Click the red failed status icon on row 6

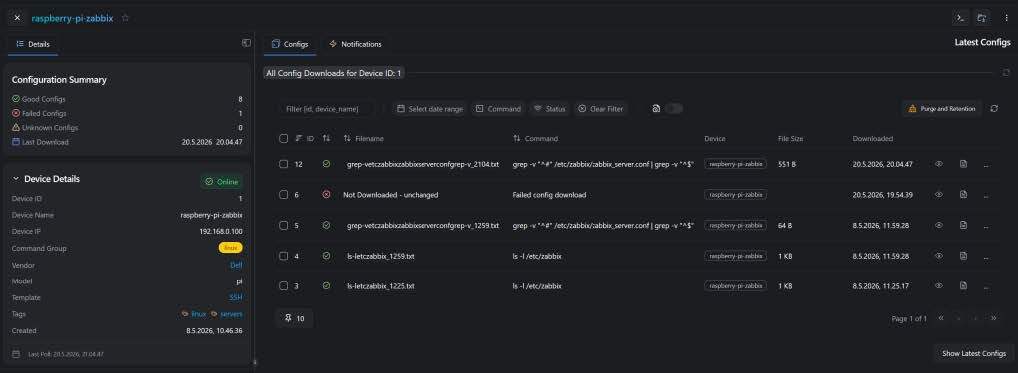(326, 195)
